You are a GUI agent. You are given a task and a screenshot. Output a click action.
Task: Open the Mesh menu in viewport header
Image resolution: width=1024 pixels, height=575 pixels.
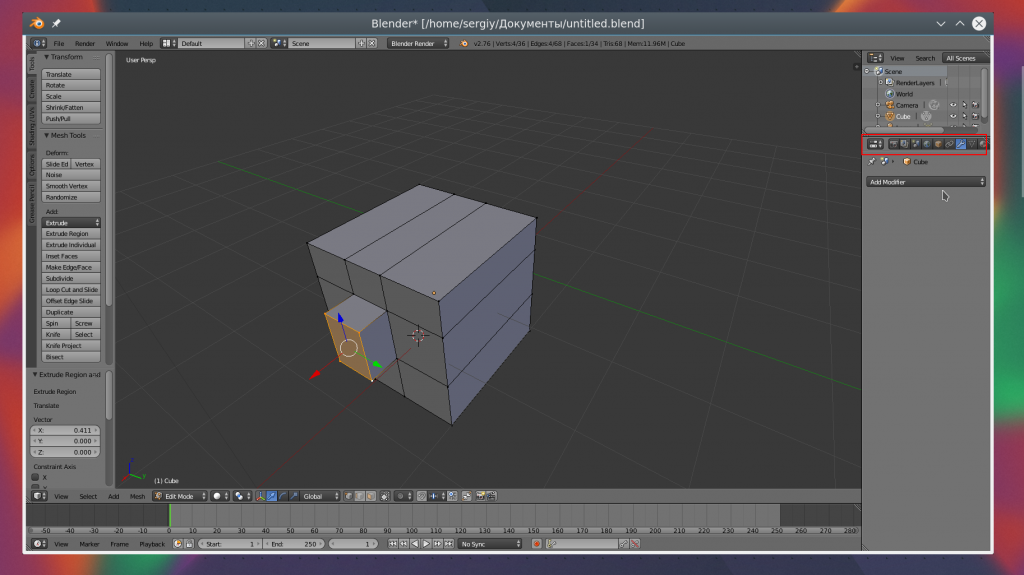pos(137,496)
